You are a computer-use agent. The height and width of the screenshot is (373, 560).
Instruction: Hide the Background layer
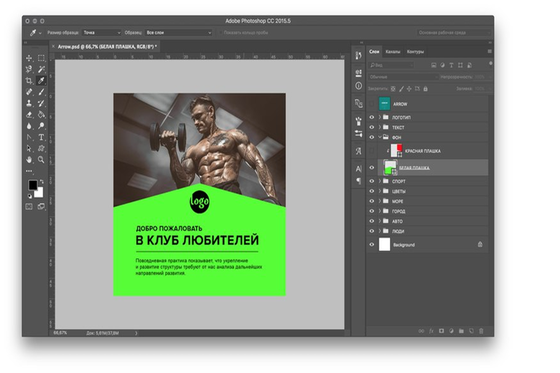click(372, 245)
